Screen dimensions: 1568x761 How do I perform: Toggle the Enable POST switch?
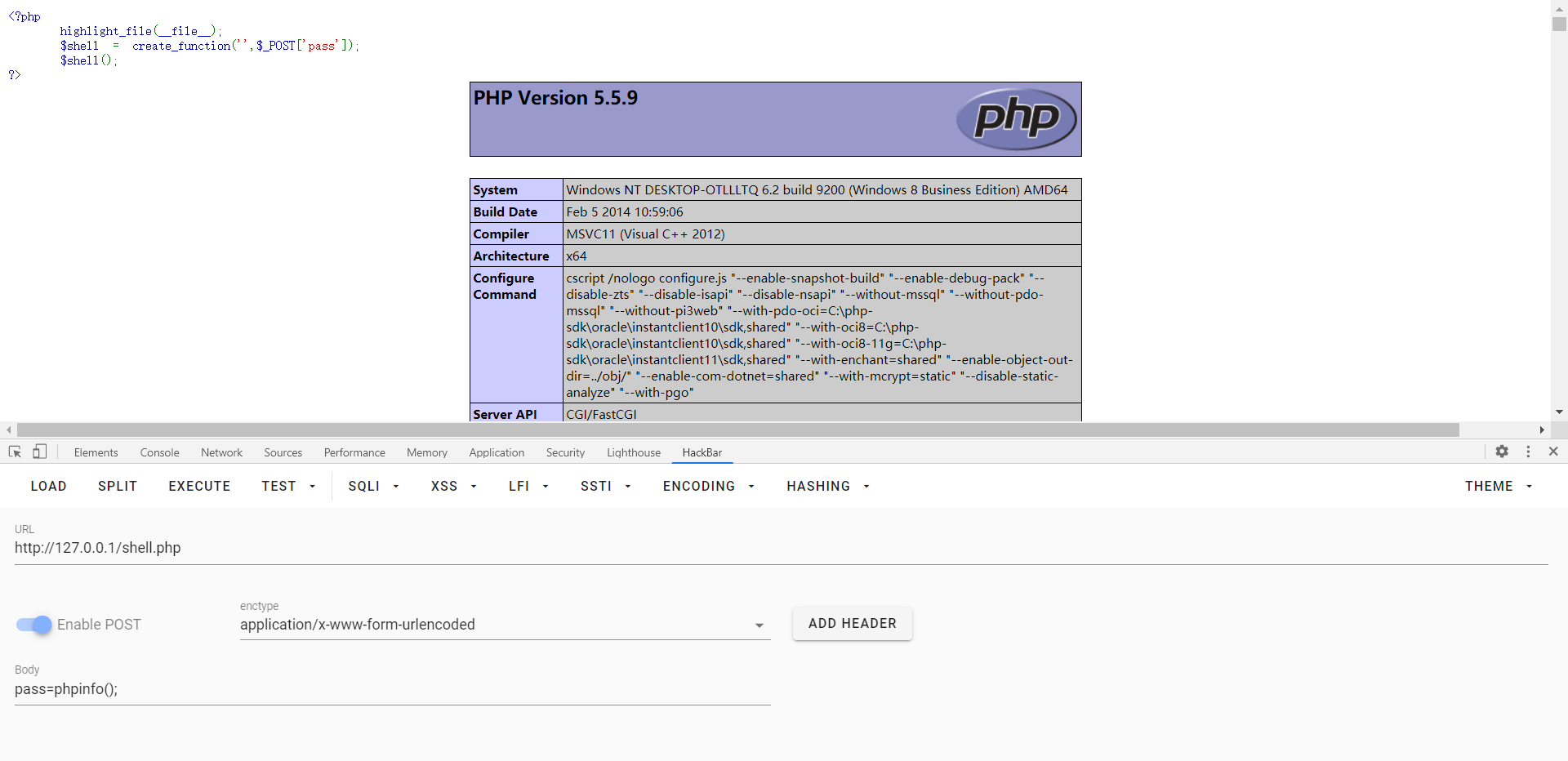pos(34,625)
